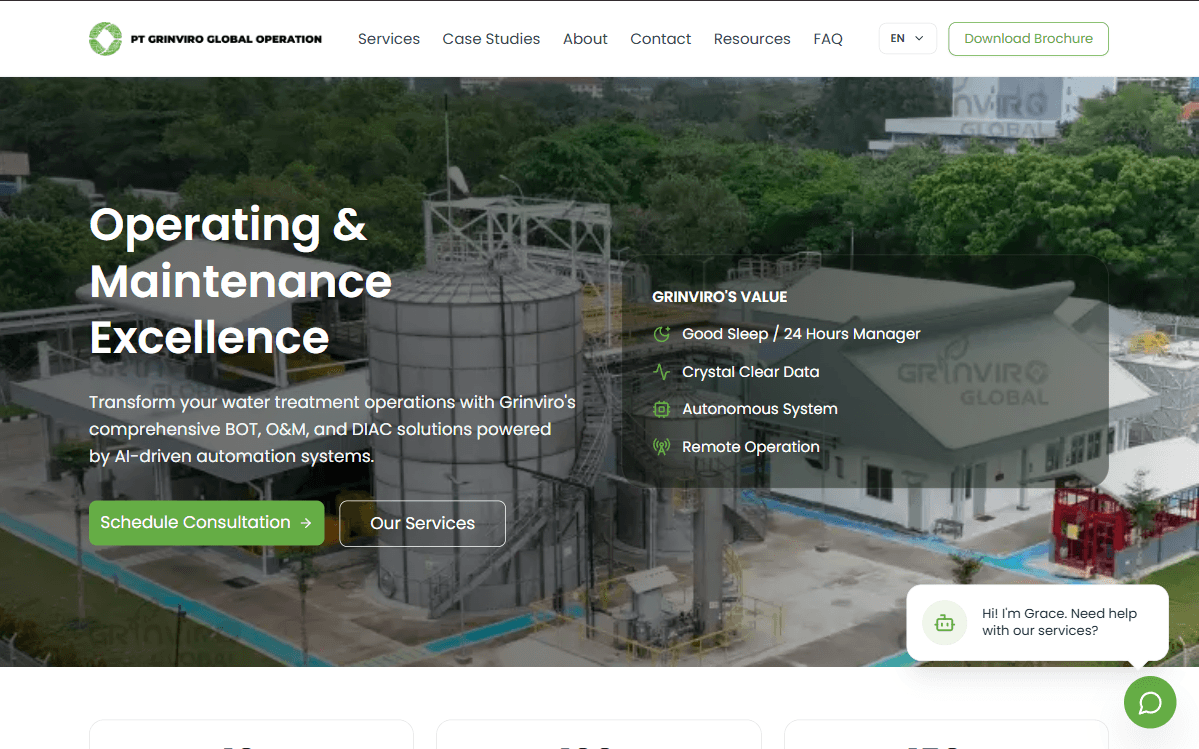
Task: Click the pulse icon beside Crystal Clear Data
Action: pyautogui.click(x=661, y=372)
